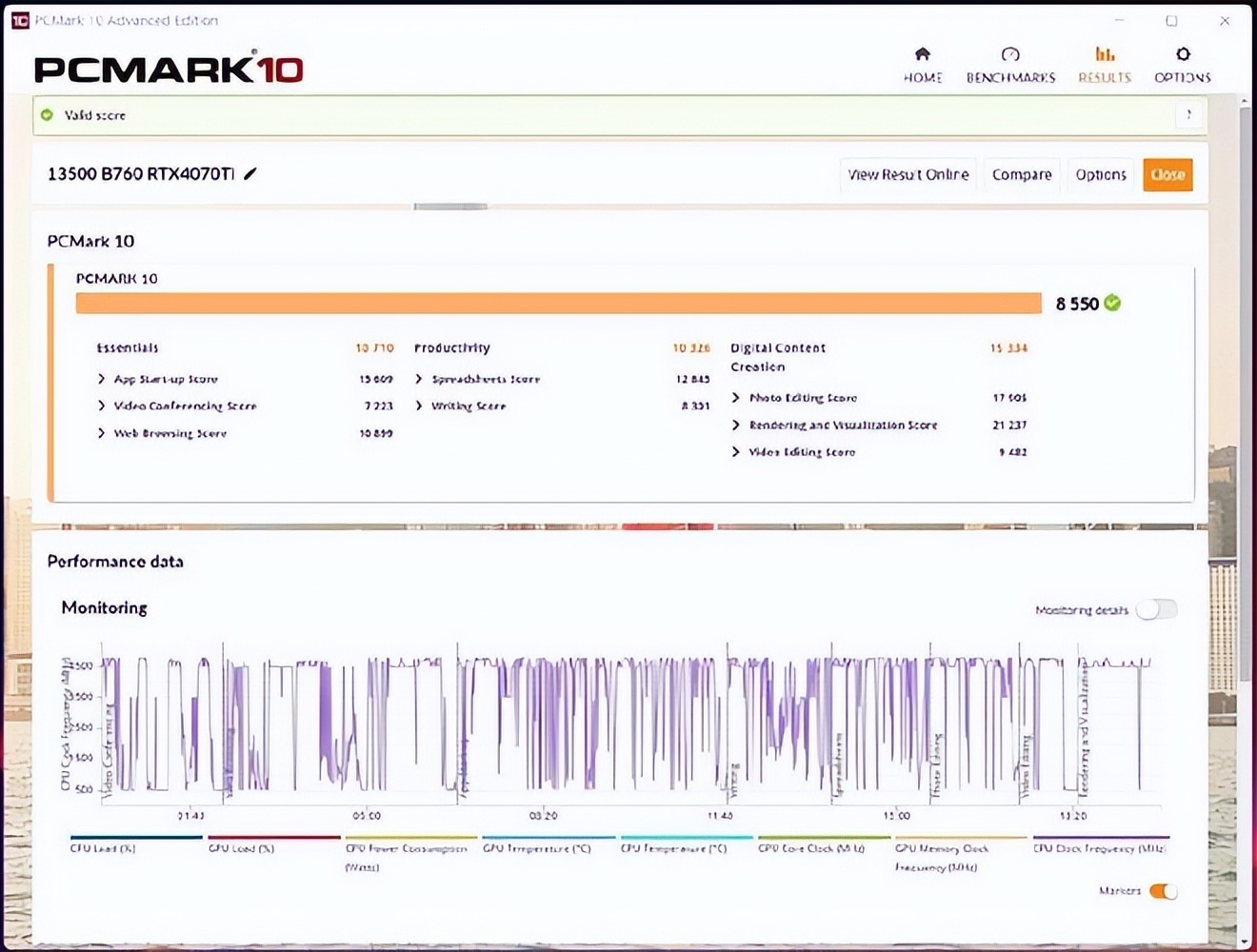Viewport: 1257px width, 952px height.
Task: Click the Memory Clock Frequency legend line
Action: tap(961, 838)
